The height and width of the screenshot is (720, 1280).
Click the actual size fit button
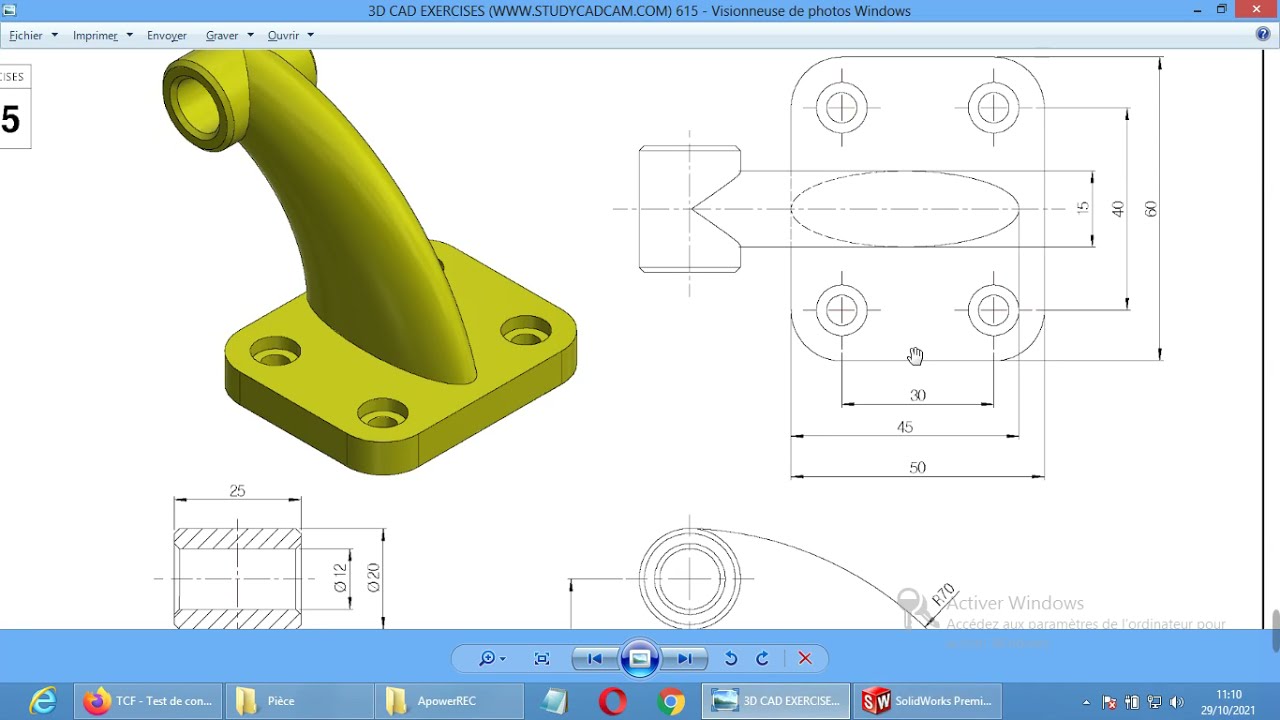(542, 658)
